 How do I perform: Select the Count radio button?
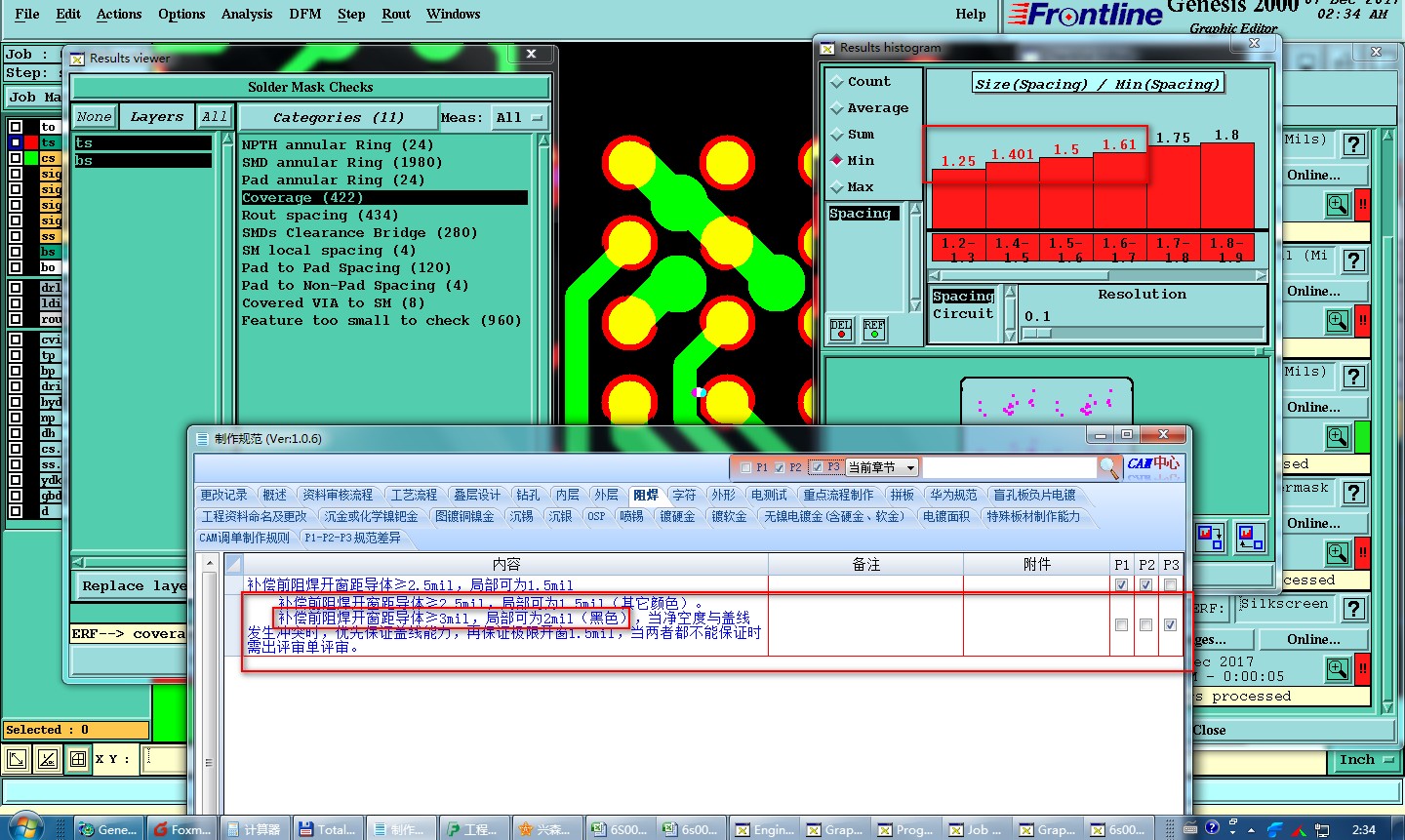coord(837,82)
